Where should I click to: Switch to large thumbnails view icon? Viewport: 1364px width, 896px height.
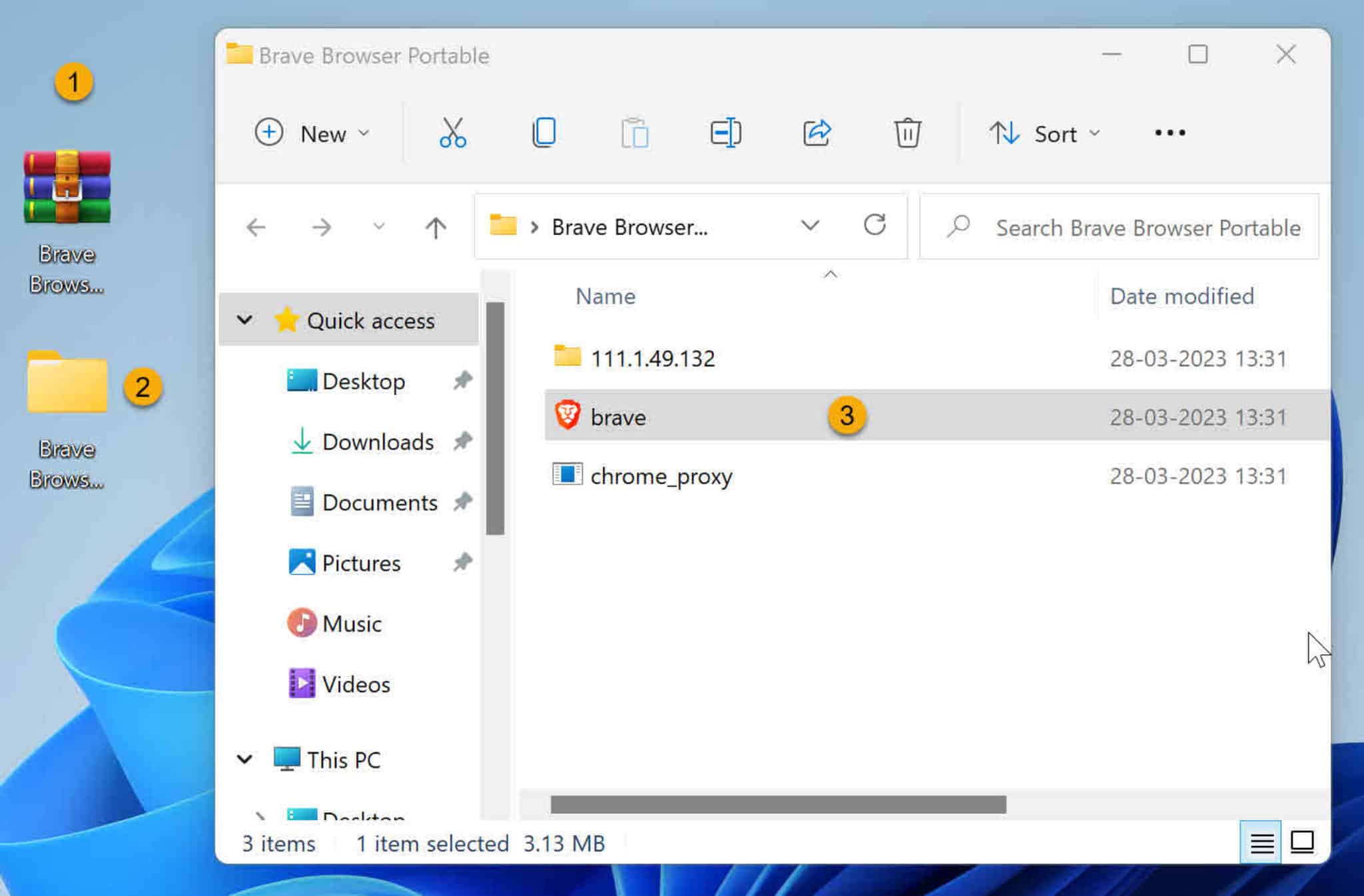click(1302, 842)
